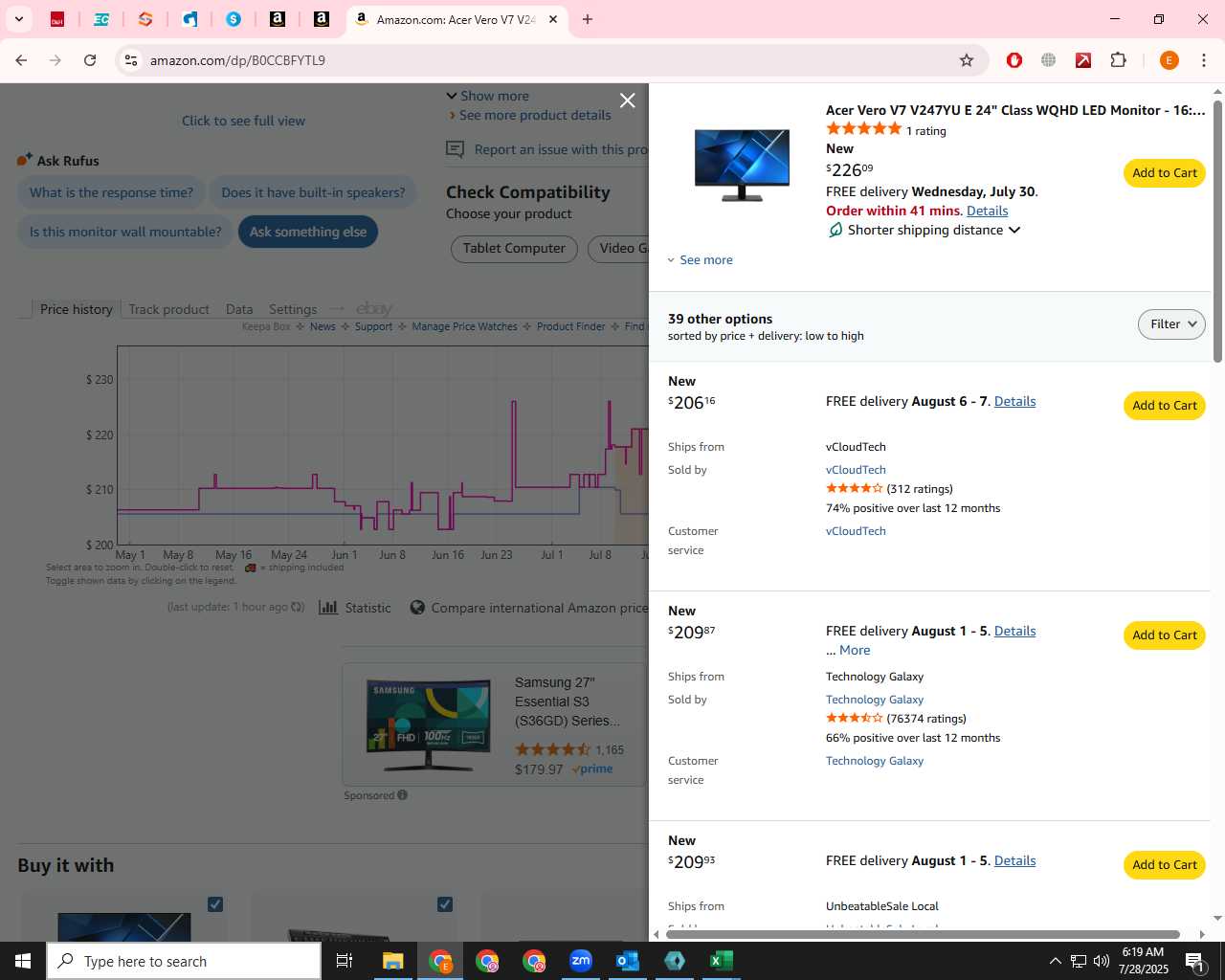Open Excel from the taskbar

722,961
